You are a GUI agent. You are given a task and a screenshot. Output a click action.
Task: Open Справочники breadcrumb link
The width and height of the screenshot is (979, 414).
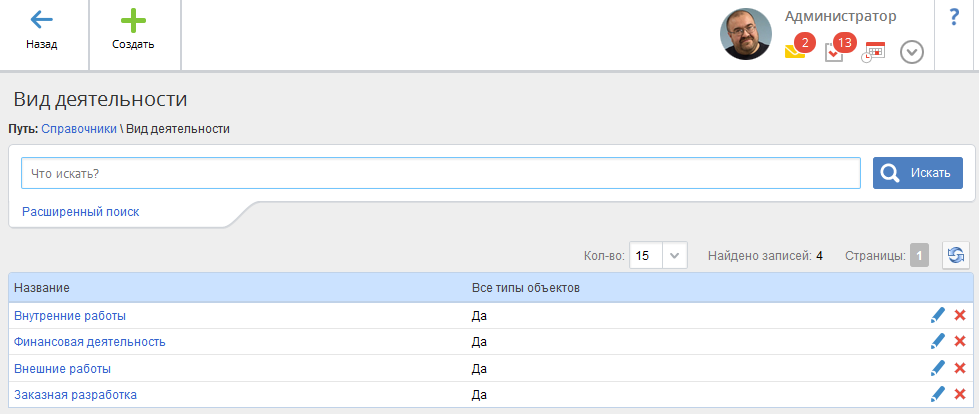pyautogui.click(x=79, y=129)
